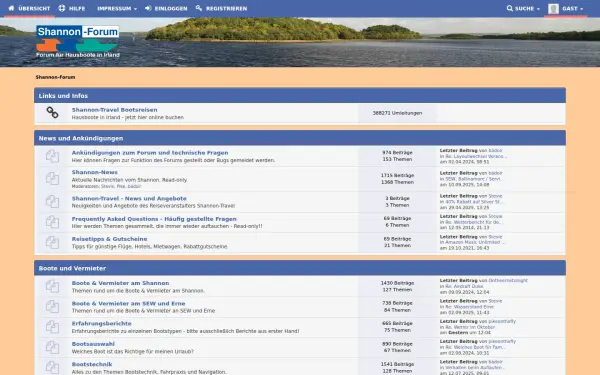
Task: Open last post 'SEW, Ballinamore' link
Action: pyautogui.click(x=473, y=179)
